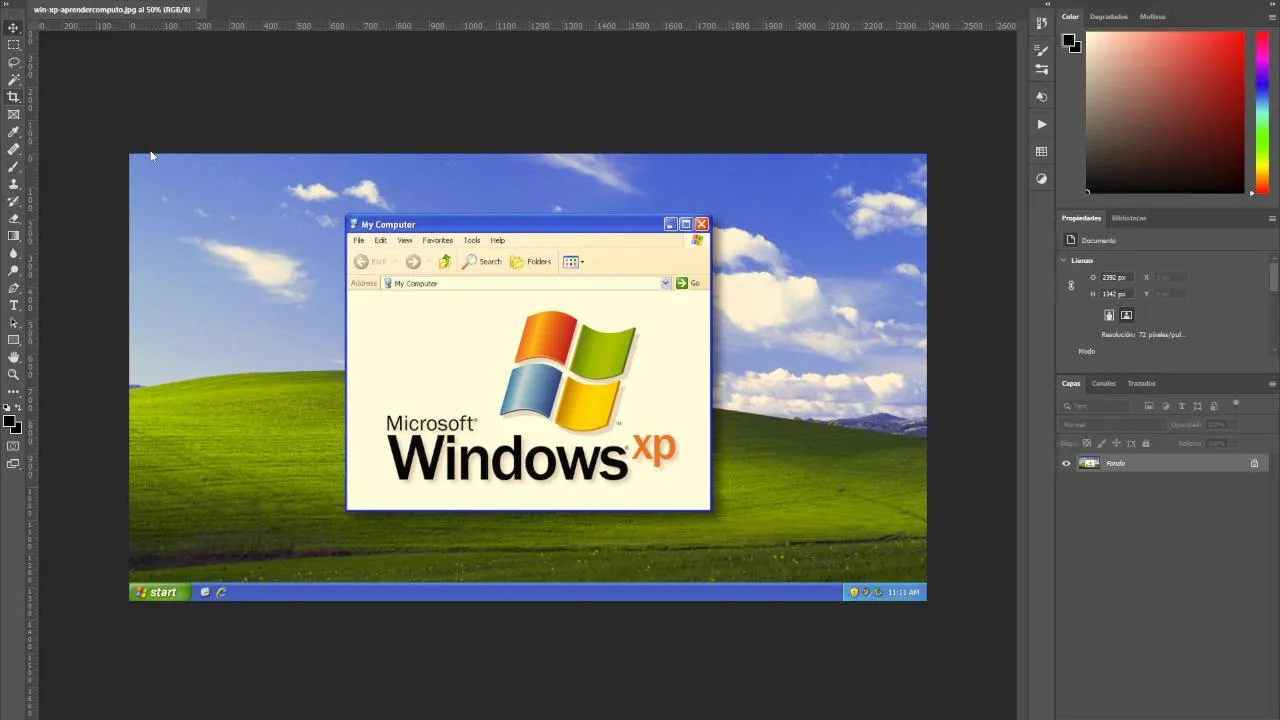Switch to the Trazados tab

1141,383
